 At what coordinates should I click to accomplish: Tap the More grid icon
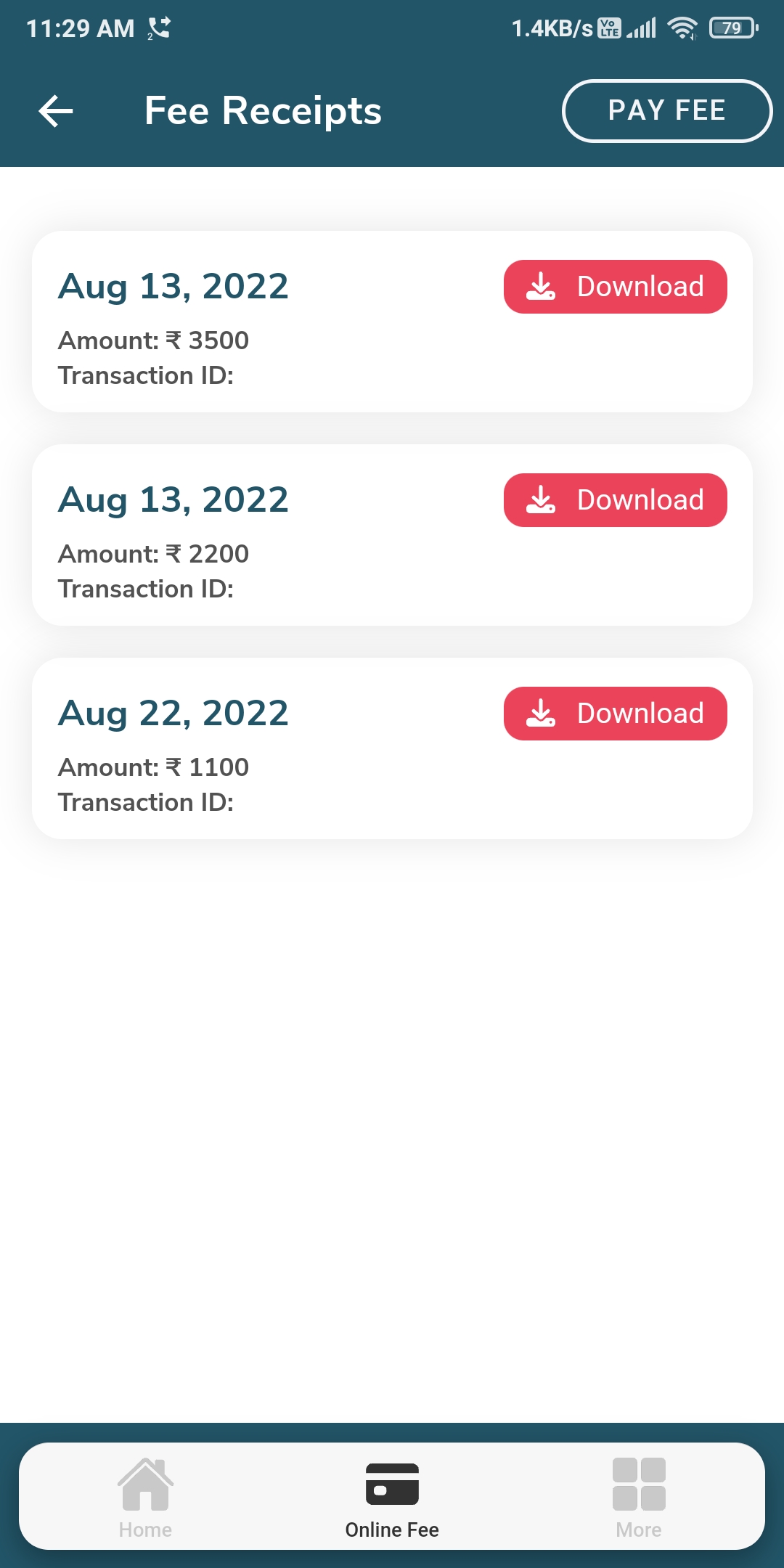(639, 1484)
